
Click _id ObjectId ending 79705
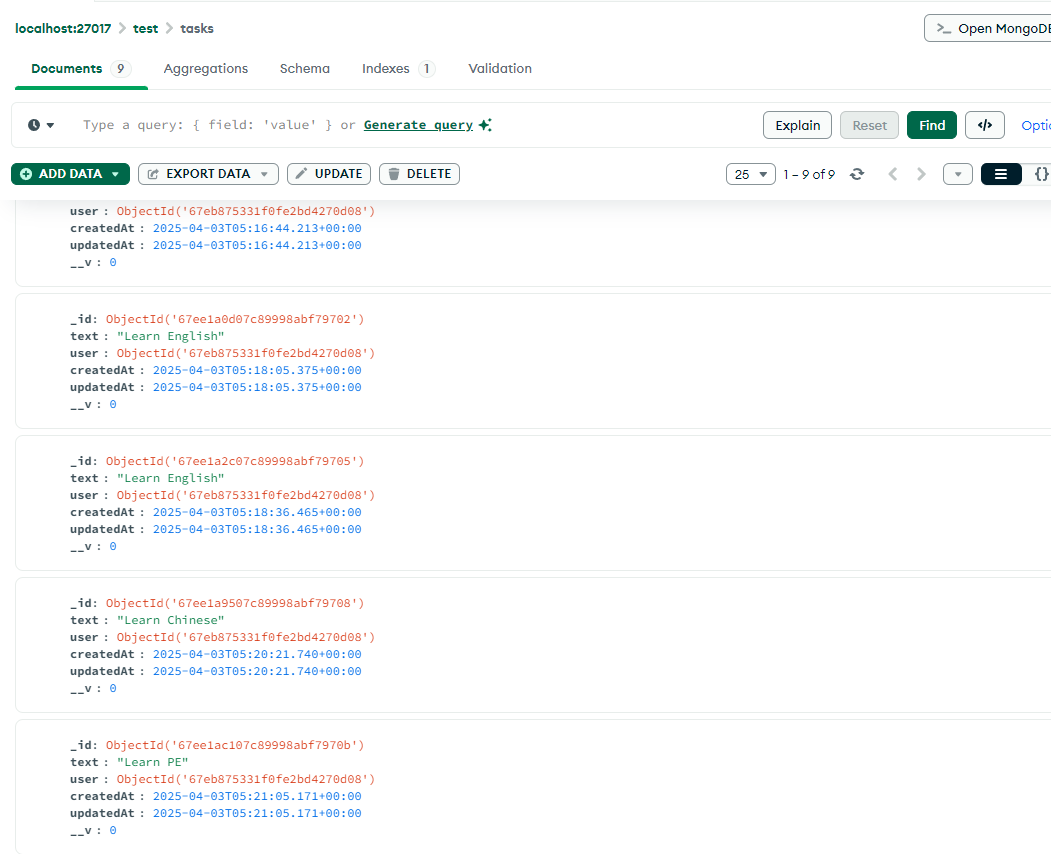tap(235, 461)
